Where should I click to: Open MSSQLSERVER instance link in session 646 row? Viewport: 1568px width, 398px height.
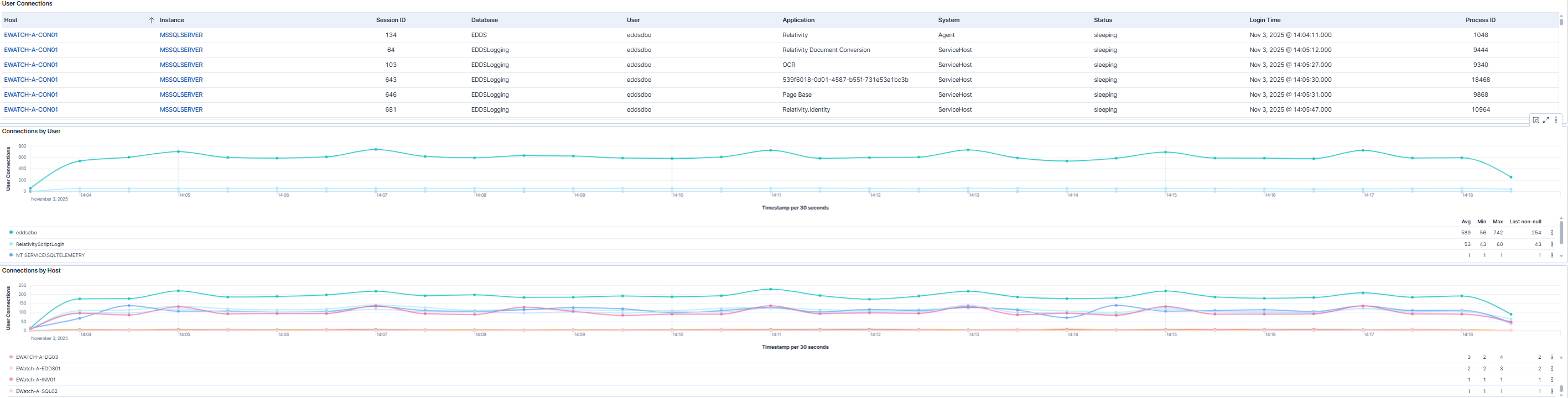click(x=181, y=95)
